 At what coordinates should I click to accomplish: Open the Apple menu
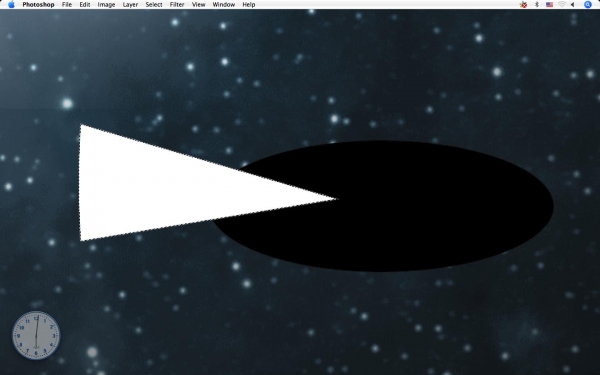tap(11, 5)
